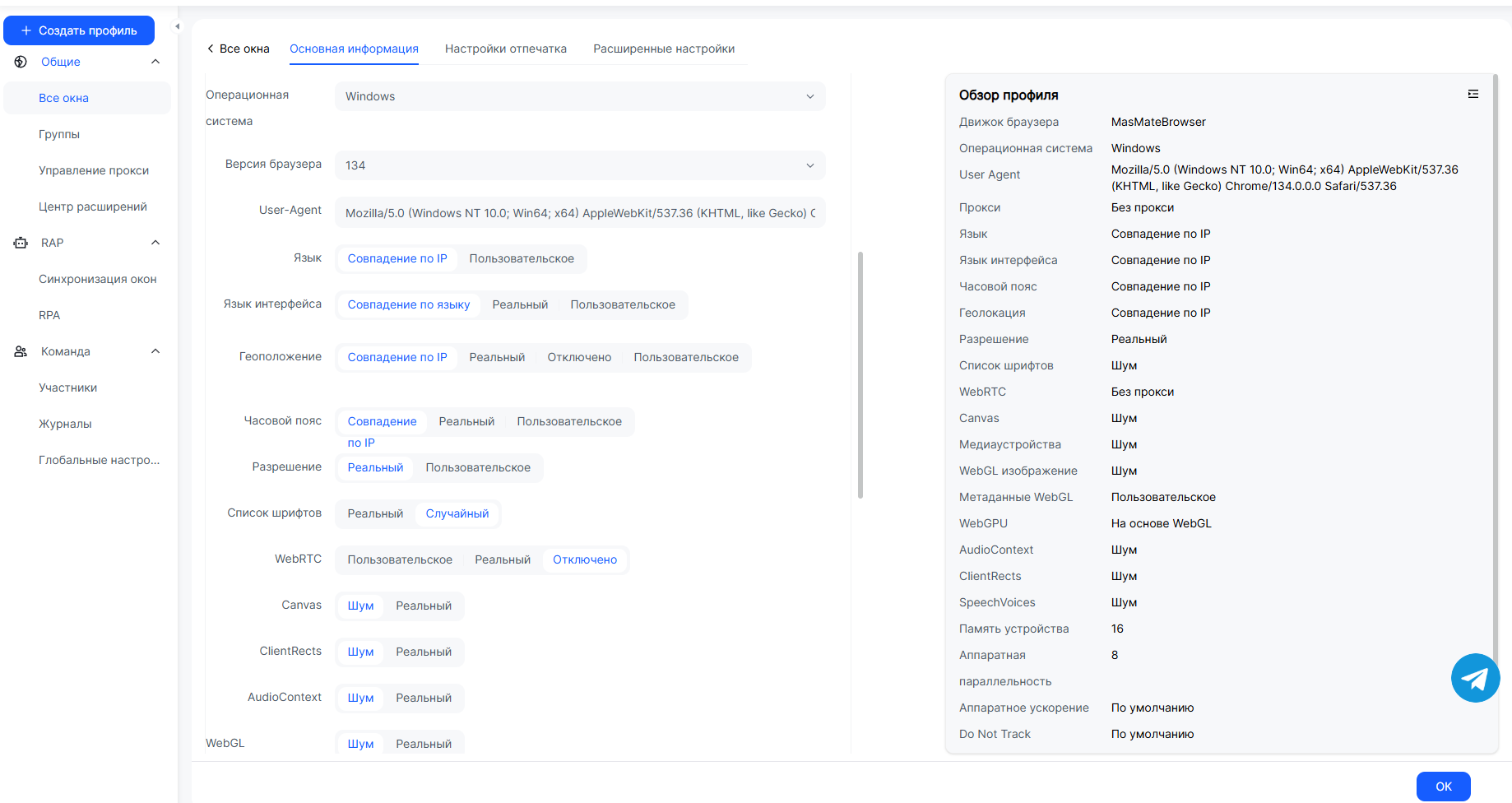Open the Расширенные настройки tab
Screen dimensions: 1512x803
coord(663,49)
